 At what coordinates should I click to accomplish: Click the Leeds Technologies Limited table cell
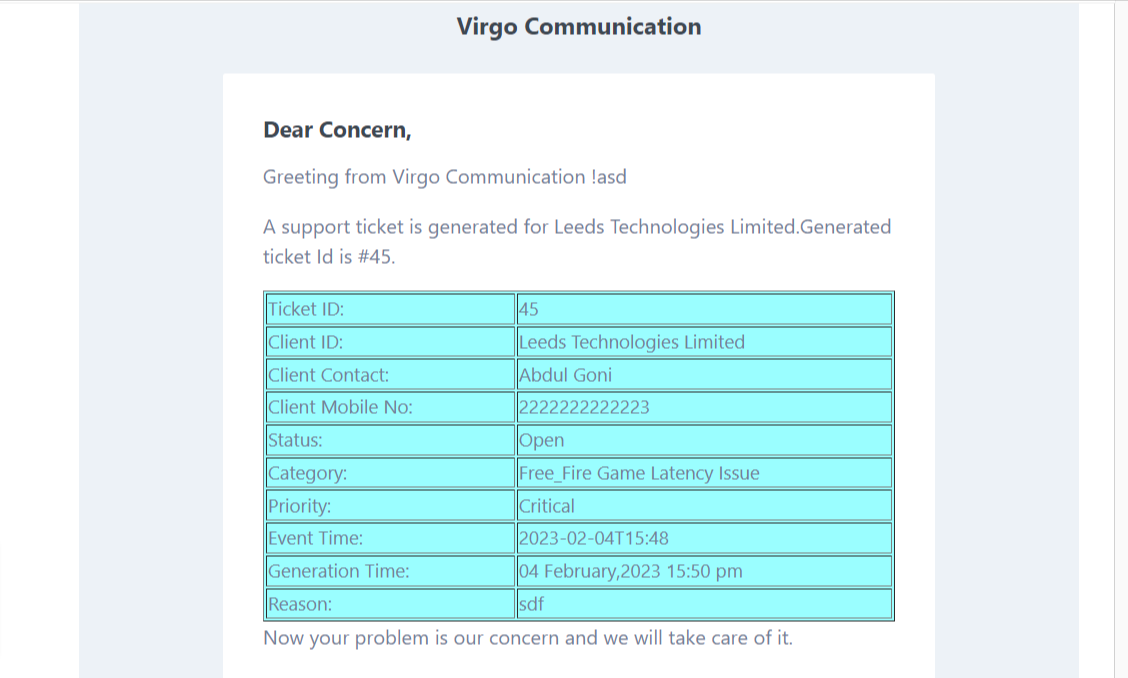pos(704,342)
